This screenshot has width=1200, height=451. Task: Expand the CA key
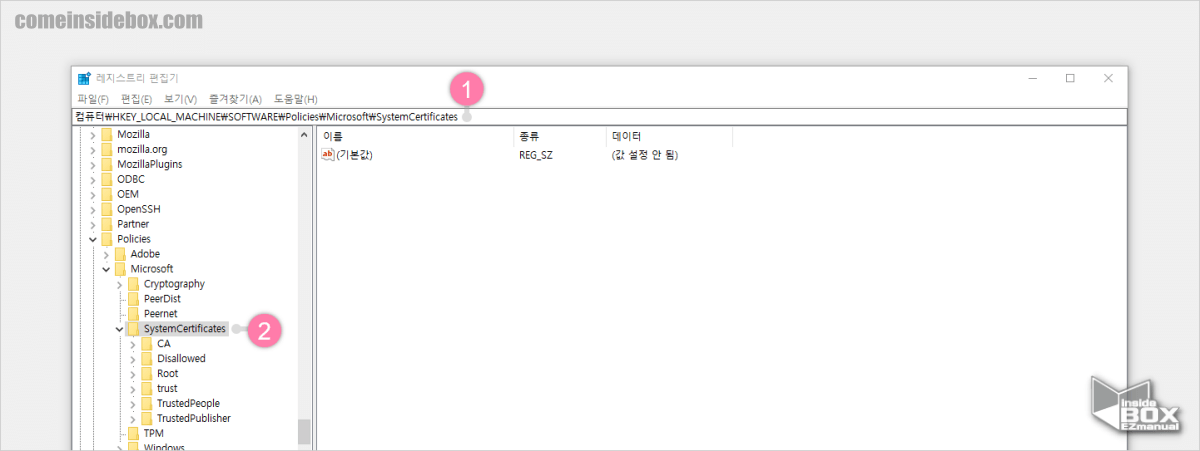pos(132,344)
